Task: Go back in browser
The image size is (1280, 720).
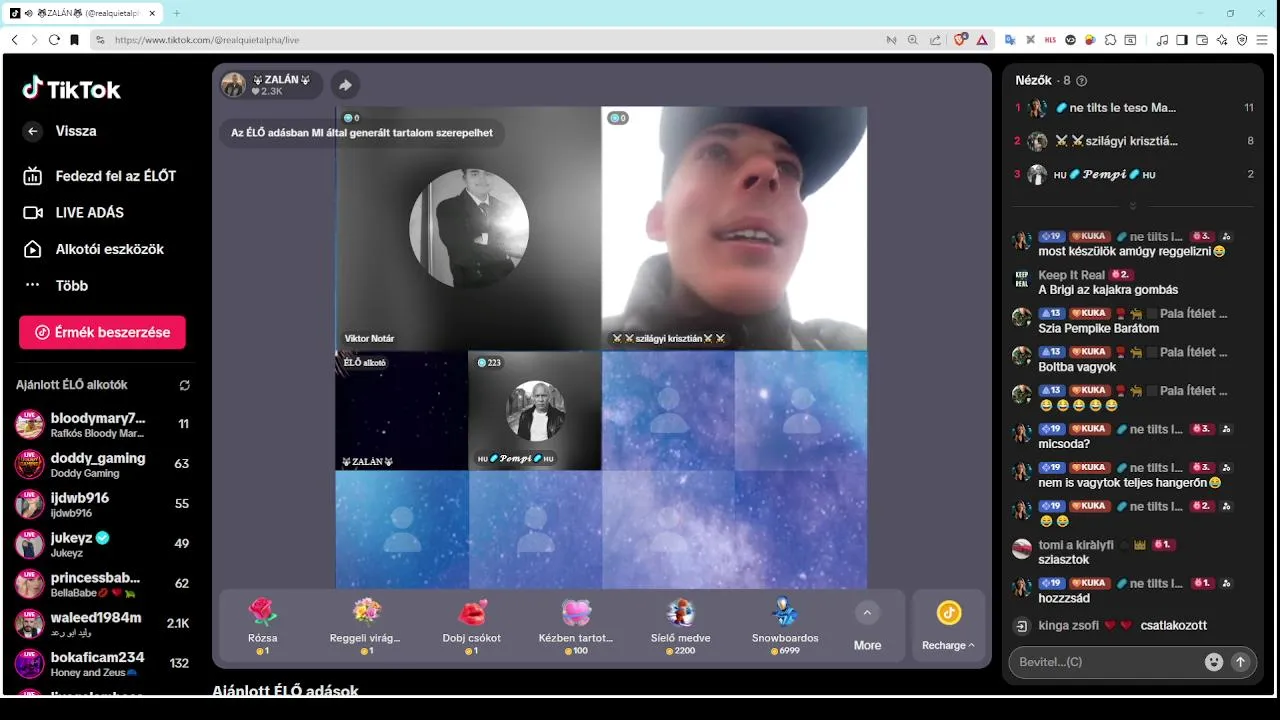Action: click(x=14, y=40)
